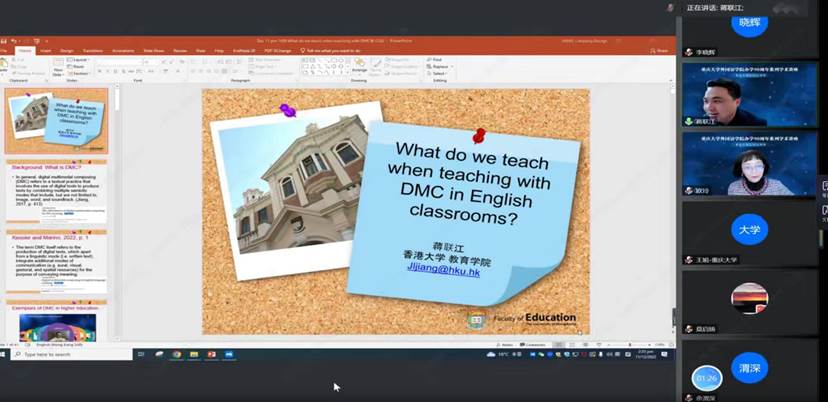Open Google Chrome from the taskbar

point(176,354)
